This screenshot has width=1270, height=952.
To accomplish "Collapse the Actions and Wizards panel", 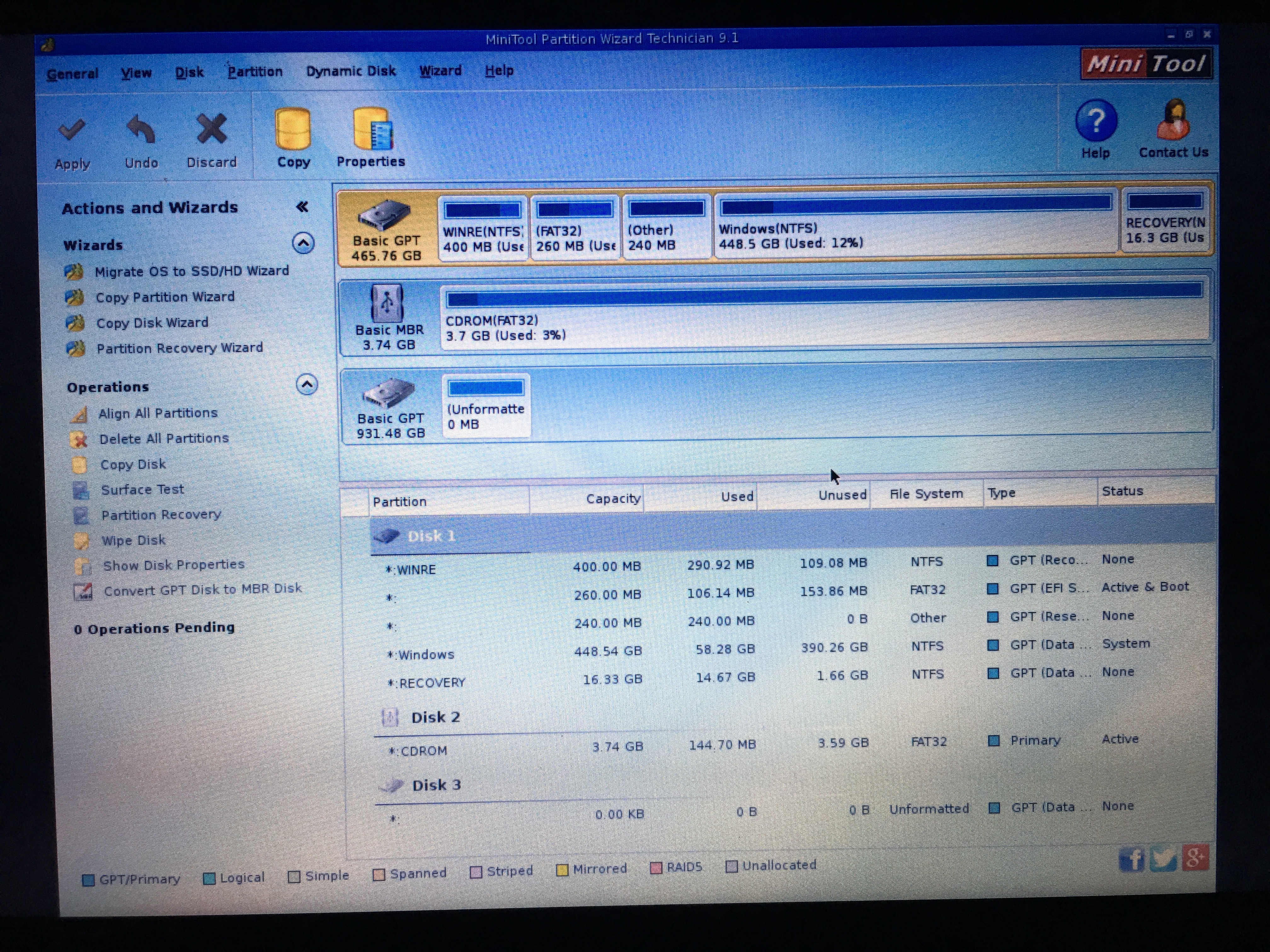I will click(302, 207).
